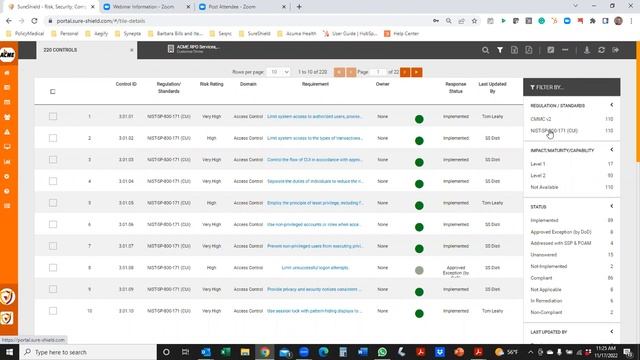The image size is (640, 360).
Task: Open the home icon in orange sidebar
Action: pos(7,73)
